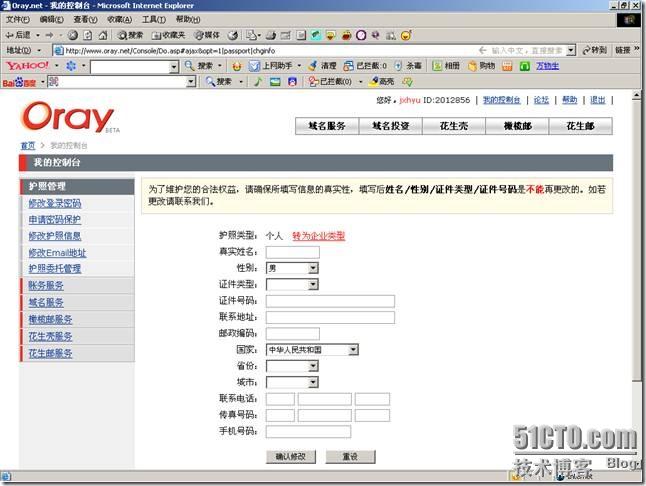Screen dimensions: 646x486
Task: Open the 修改Email地址 sidebar link
Action: [57, 252]
